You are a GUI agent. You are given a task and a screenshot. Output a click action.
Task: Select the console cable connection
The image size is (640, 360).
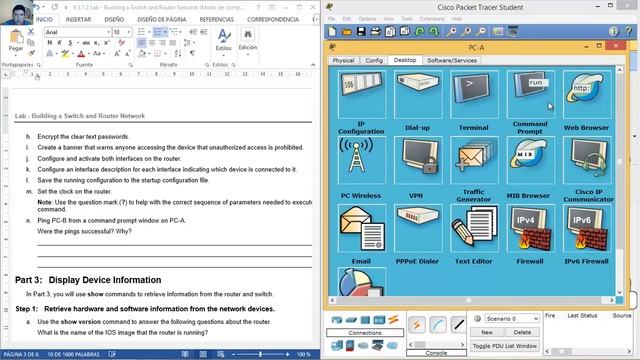point(438,325)
